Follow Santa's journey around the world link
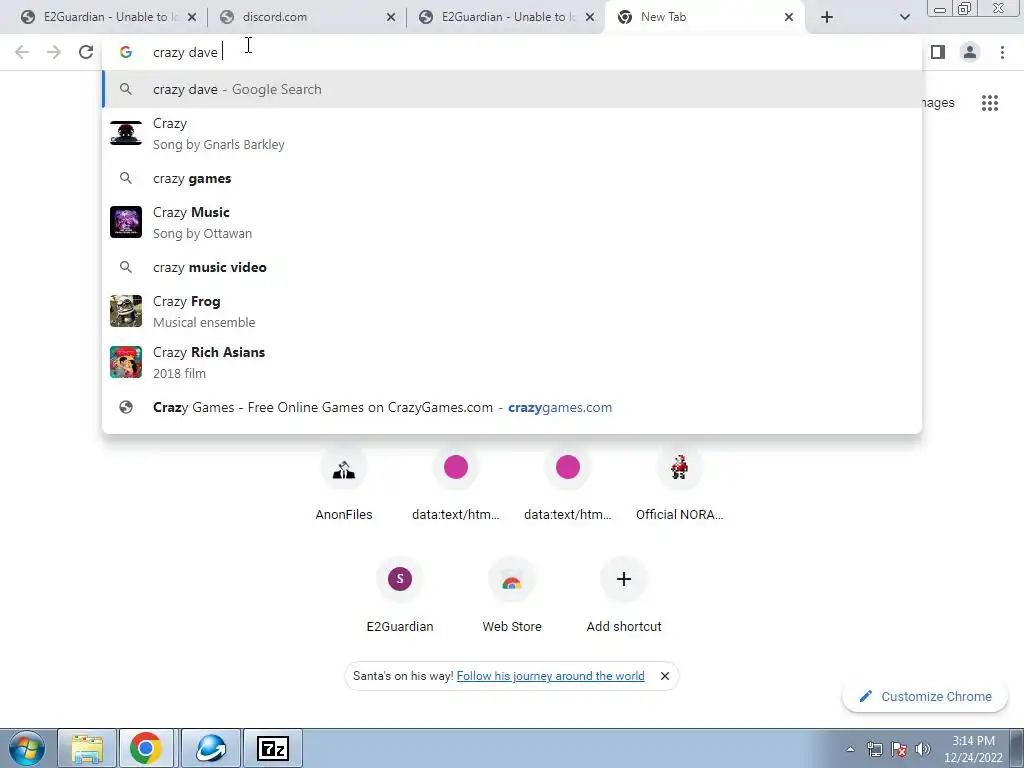 pyautogui.click(x=551, y=676)
